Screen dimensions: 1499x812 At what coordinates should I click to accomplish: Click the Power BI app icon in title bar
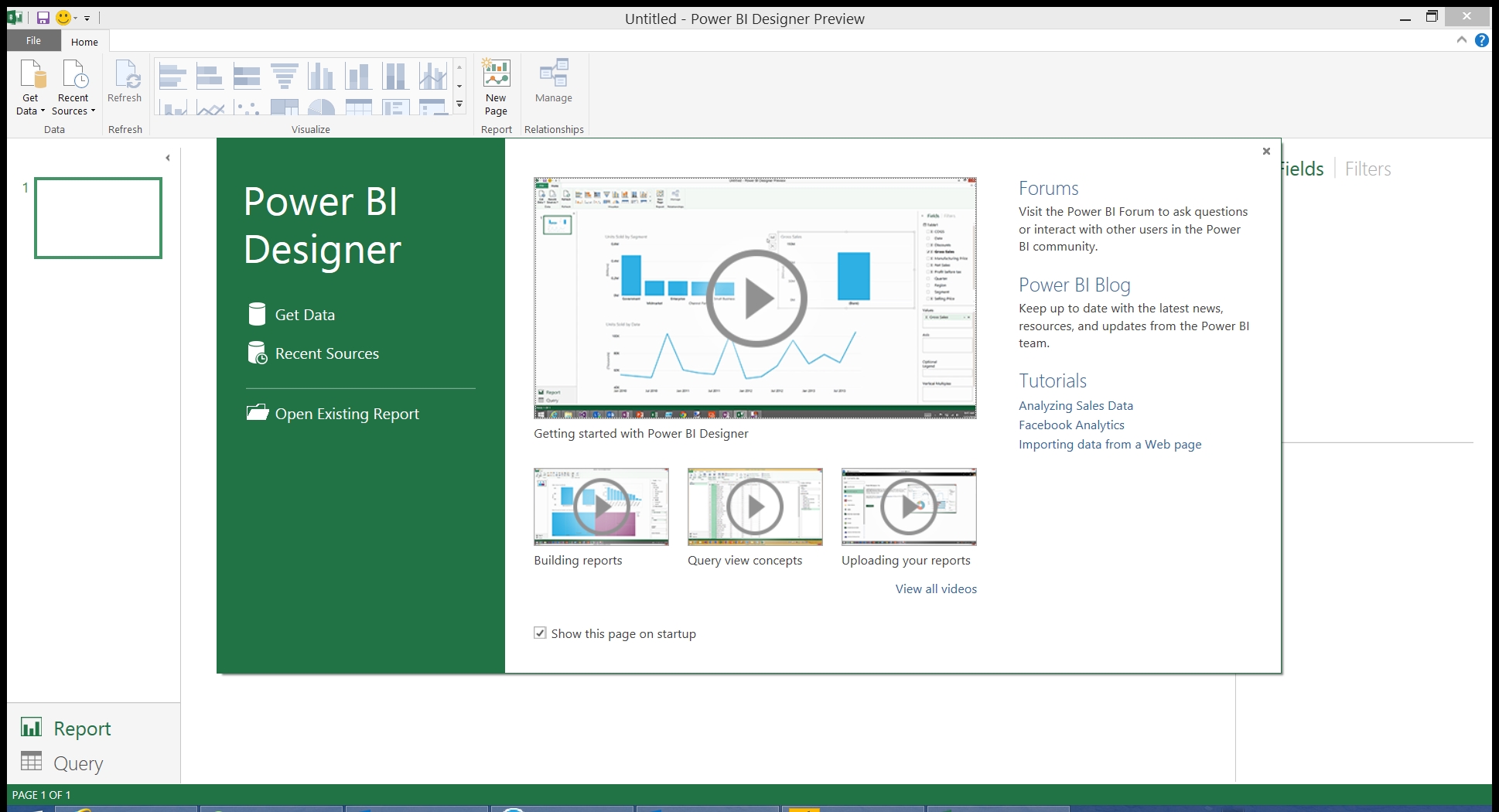click(x=16, y=17)
